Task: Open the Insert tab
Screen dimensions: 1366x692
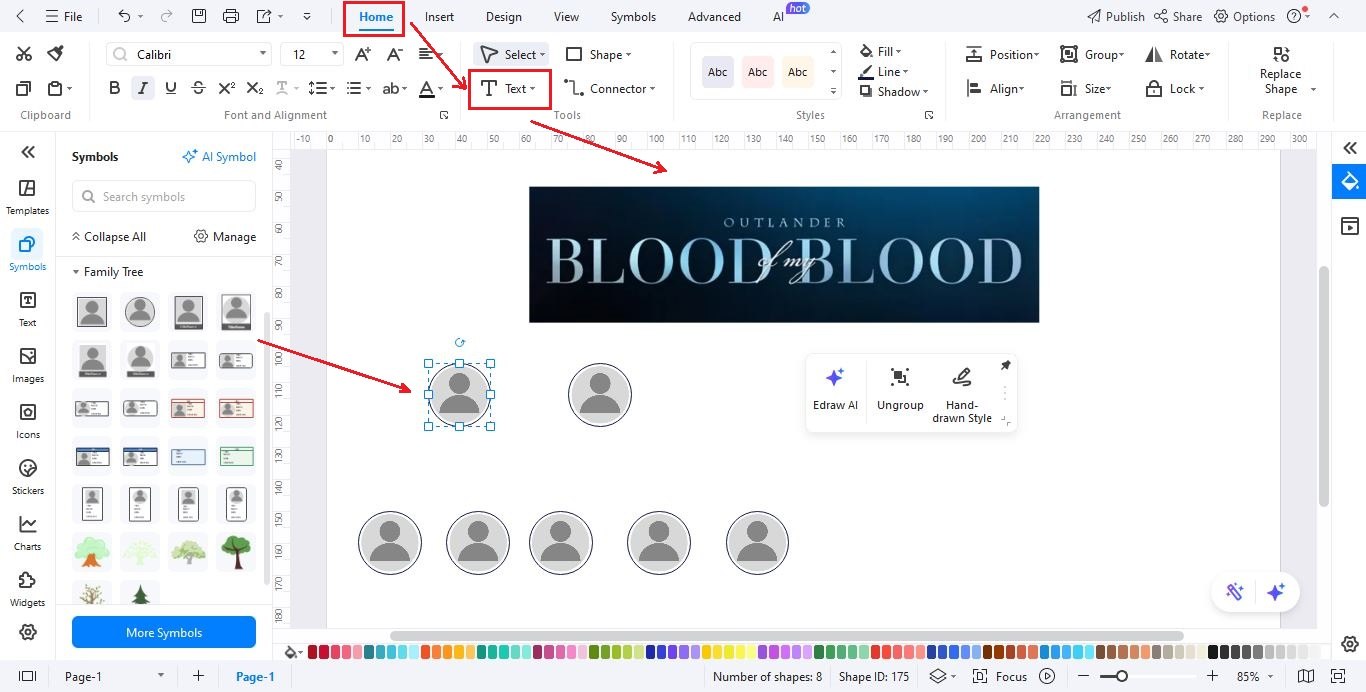Action: pyautogui.click(x=439, y=16)
